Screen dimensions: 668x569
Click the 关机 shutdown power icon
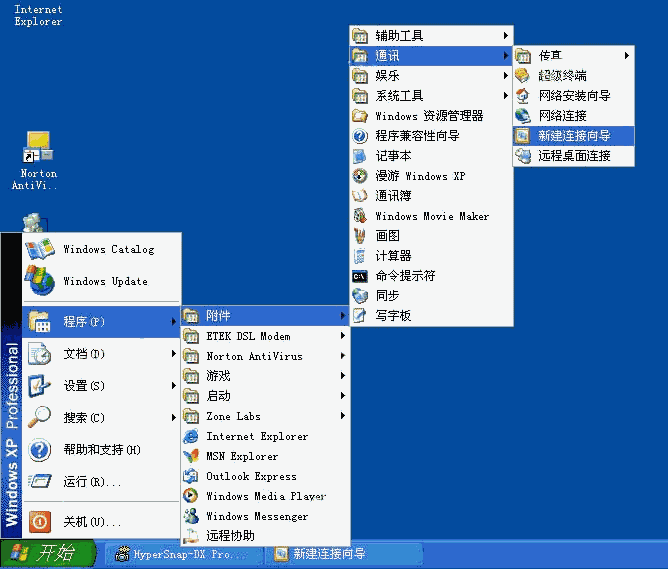coord(40,521)
